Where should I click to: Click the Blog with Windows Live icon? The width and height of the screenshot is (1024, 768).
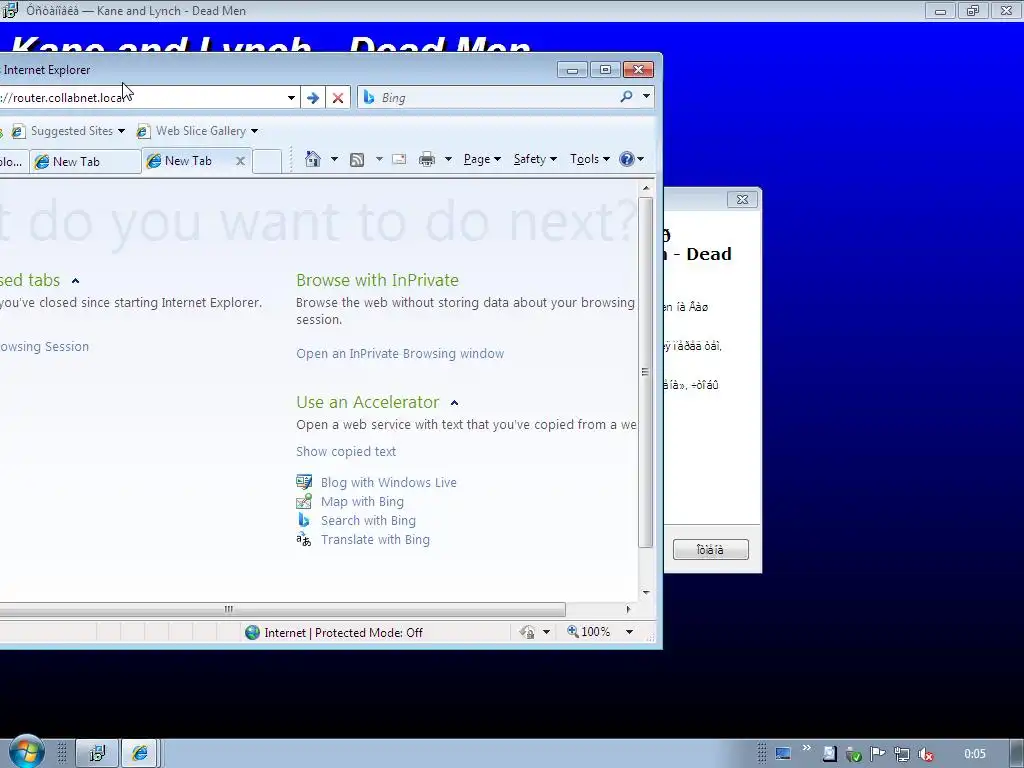304,482
